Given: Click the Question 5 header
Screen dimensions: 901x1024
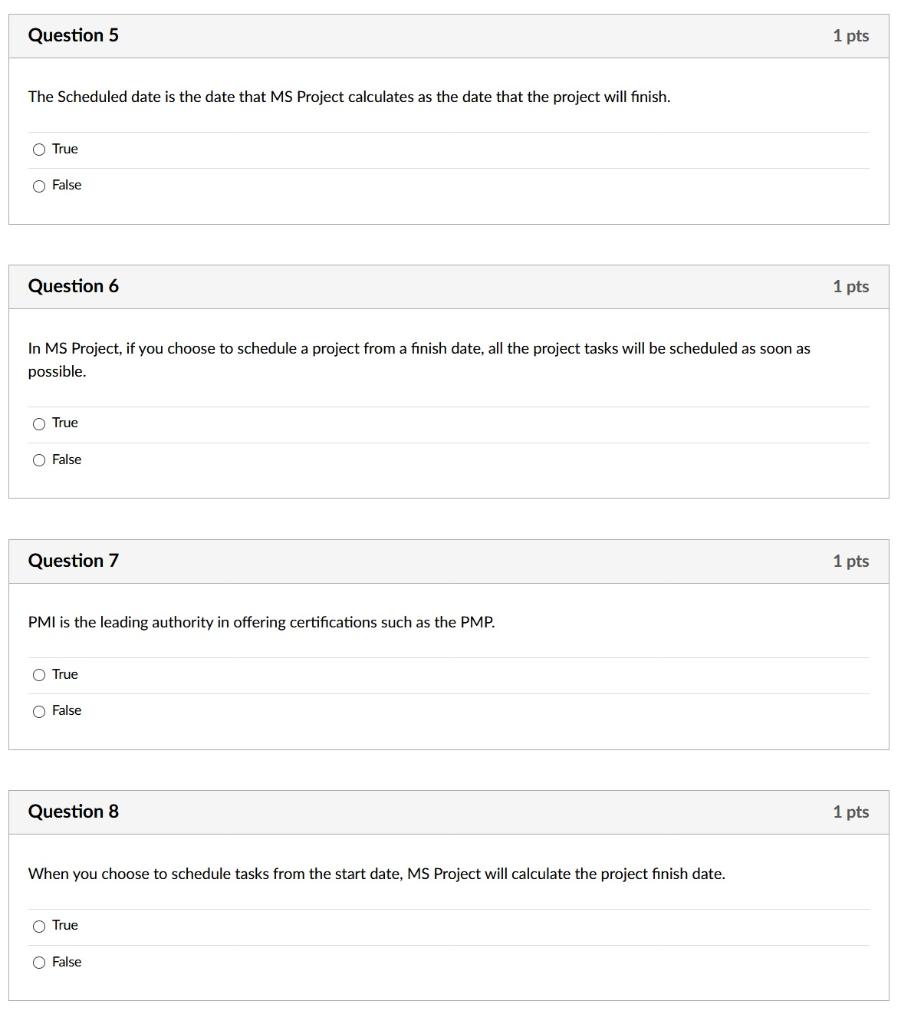Looking at the screenshot, I should tap(74, 35).
